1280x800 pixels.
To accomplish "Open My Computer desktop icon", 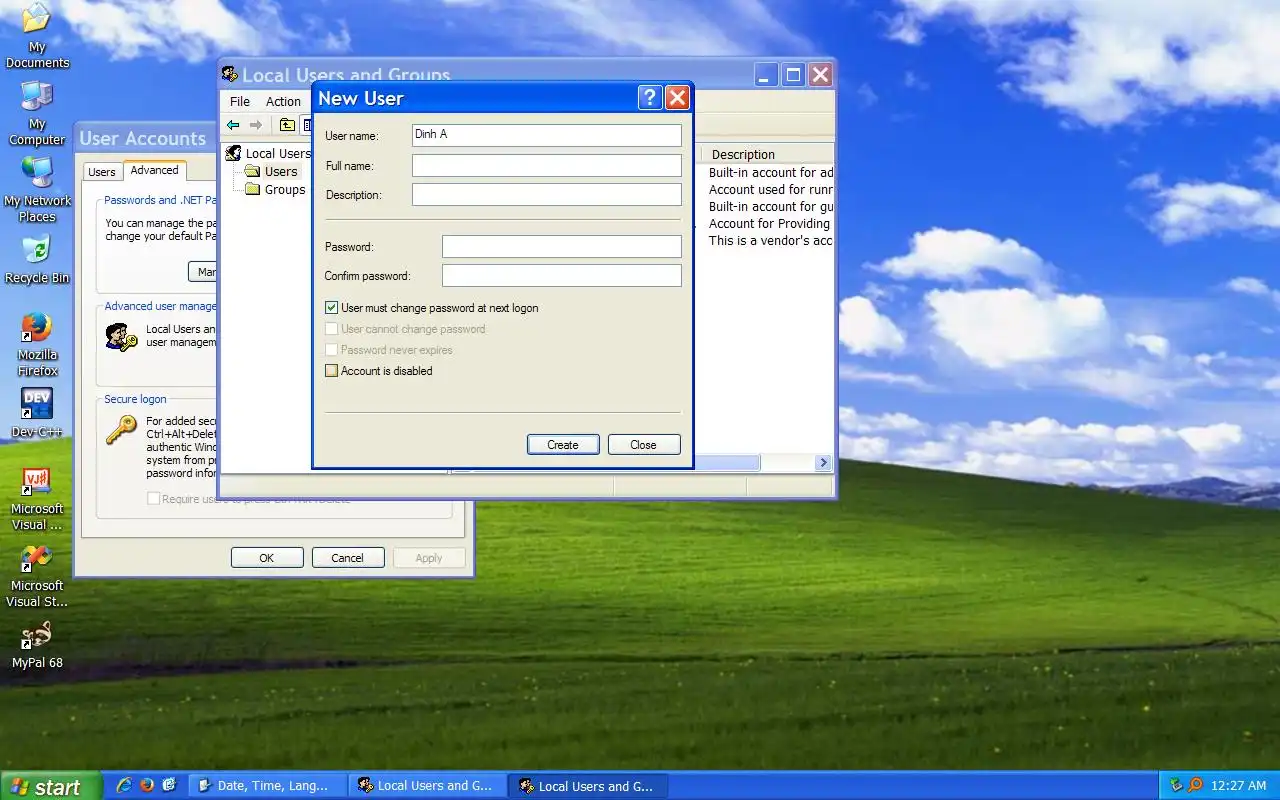I will [37, 113].
